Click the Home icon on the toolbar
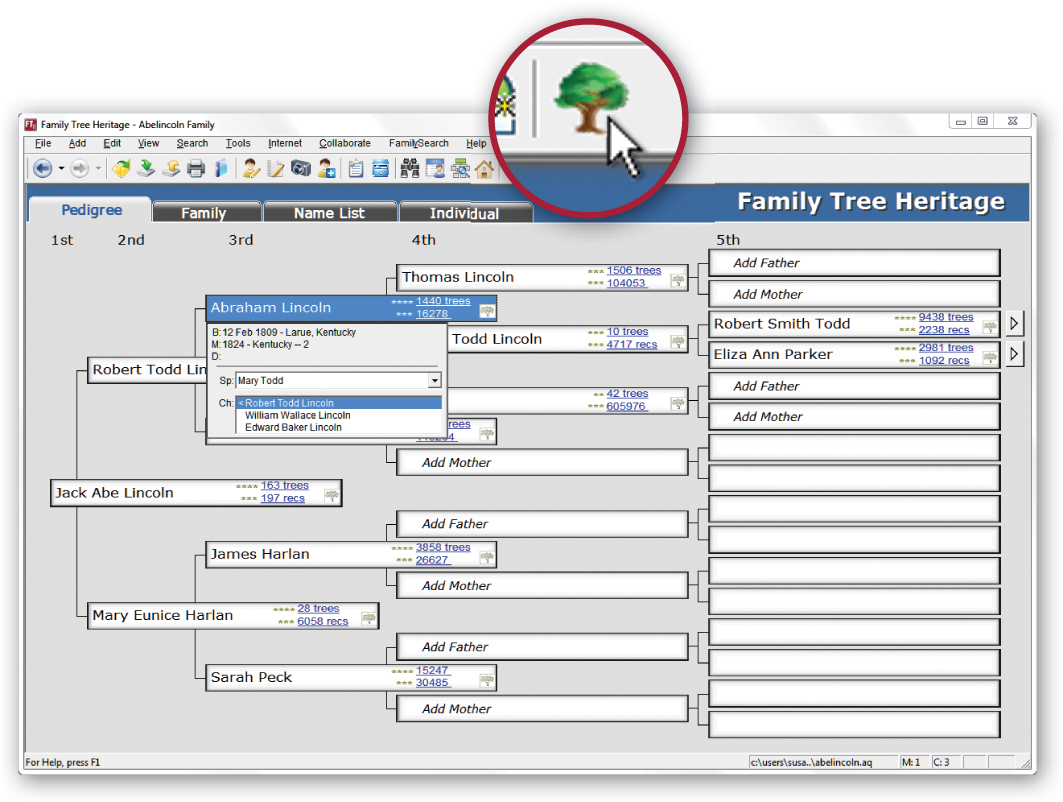The height and width of the screenshot is (802, 1063). point(486,168)
